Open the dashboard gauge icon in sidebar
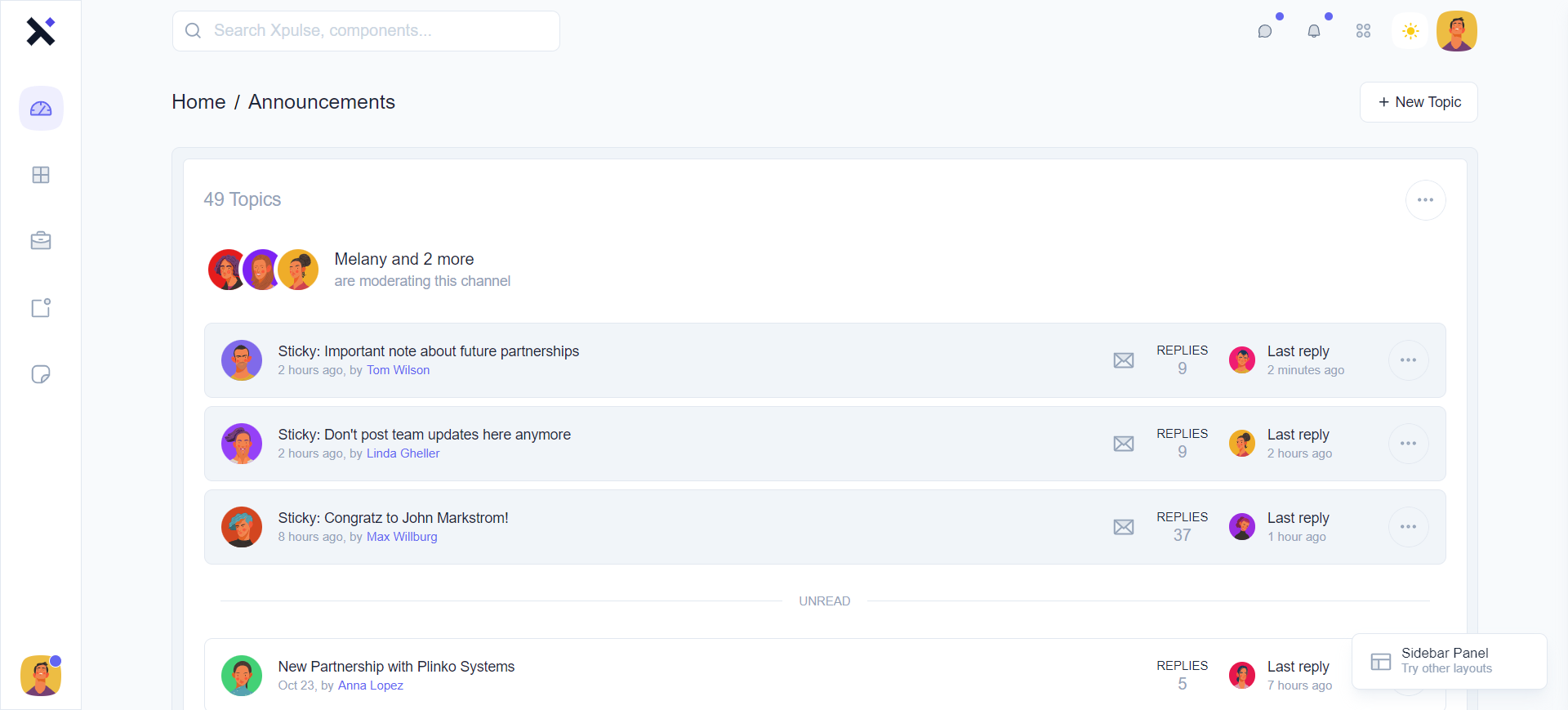This screenshot has height=710, width=1568. 41,109
